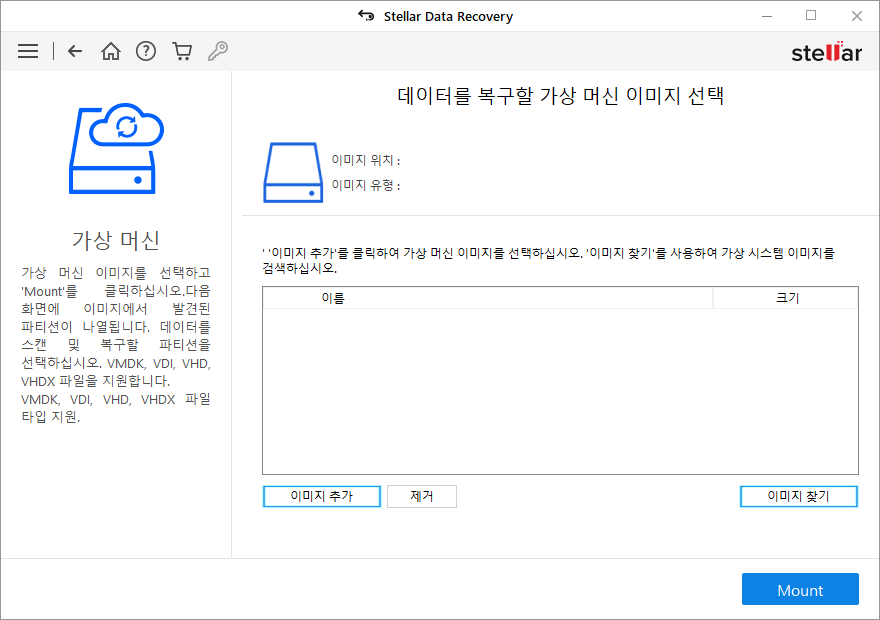This screenshot has height=620, width=880.
Task: Click the Mount button
Action: click(800, 589)
